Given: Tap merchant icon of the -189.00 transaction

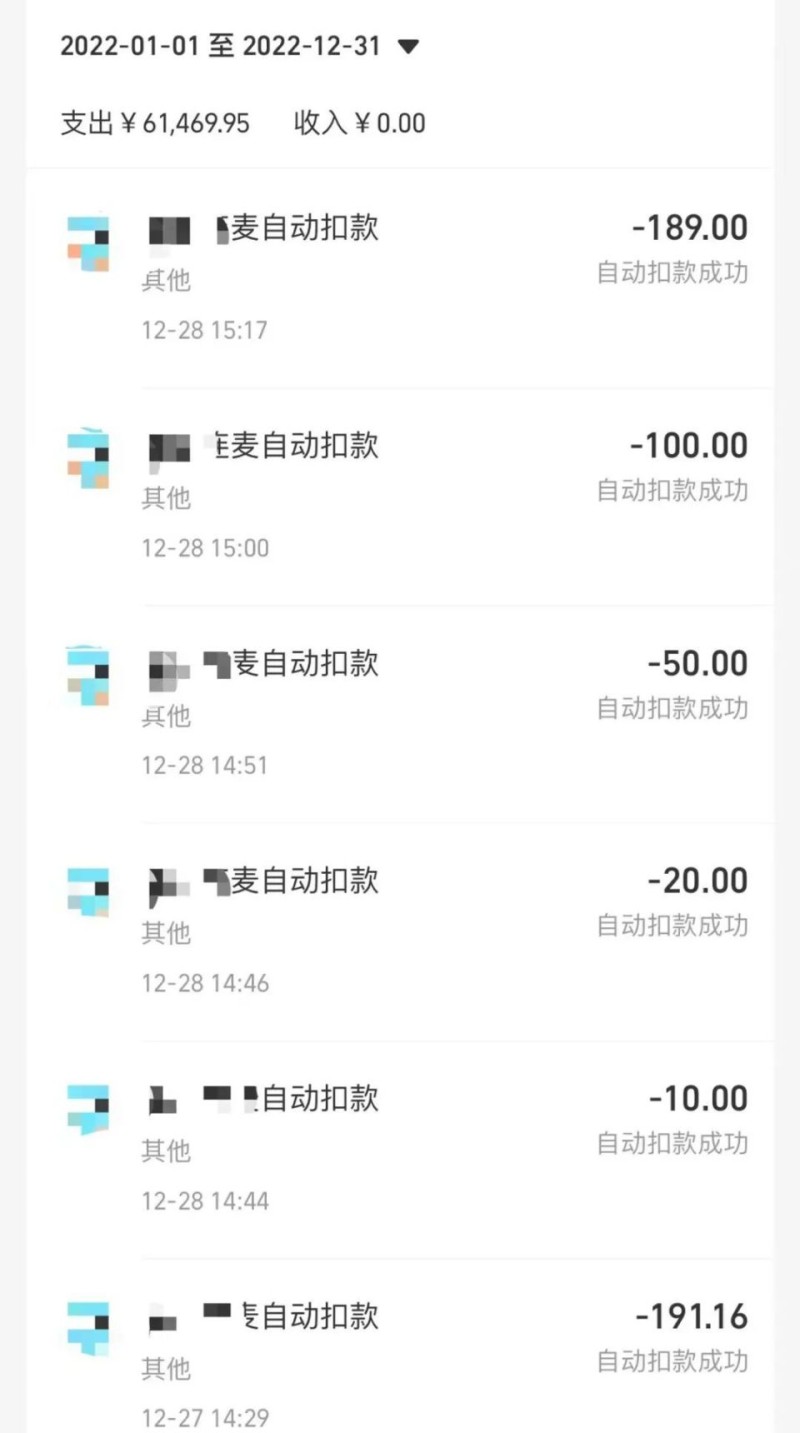Looking at the screenshot, I should point(88,243).
